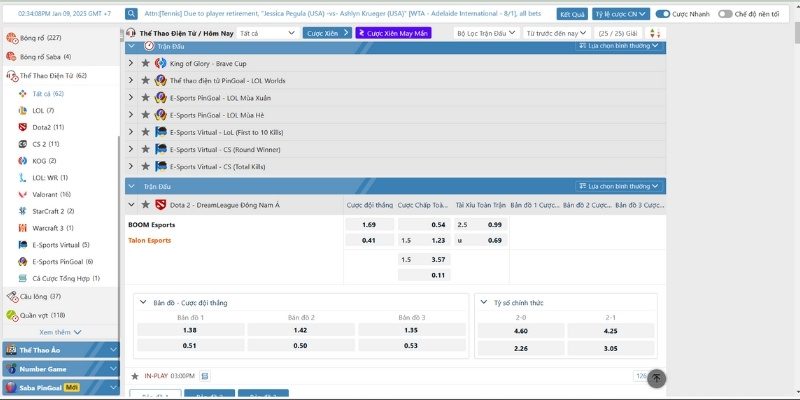Viewport: 800px width, 400px height.
Task: Toggle the Chế độ nền tối switch
Action: pyautogui.click(x=725, y=14)
